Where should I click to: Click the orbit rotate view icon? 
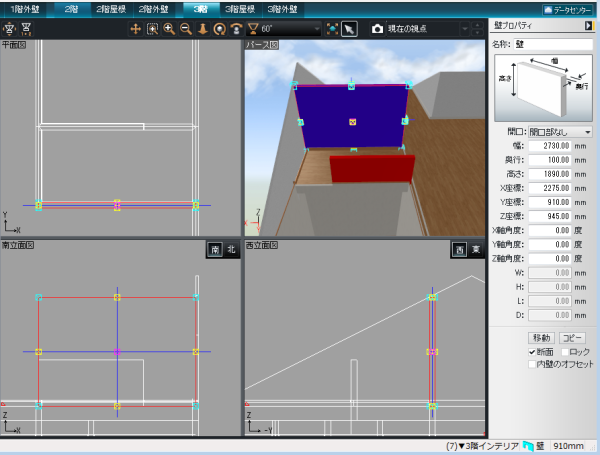tap(219, 29)
